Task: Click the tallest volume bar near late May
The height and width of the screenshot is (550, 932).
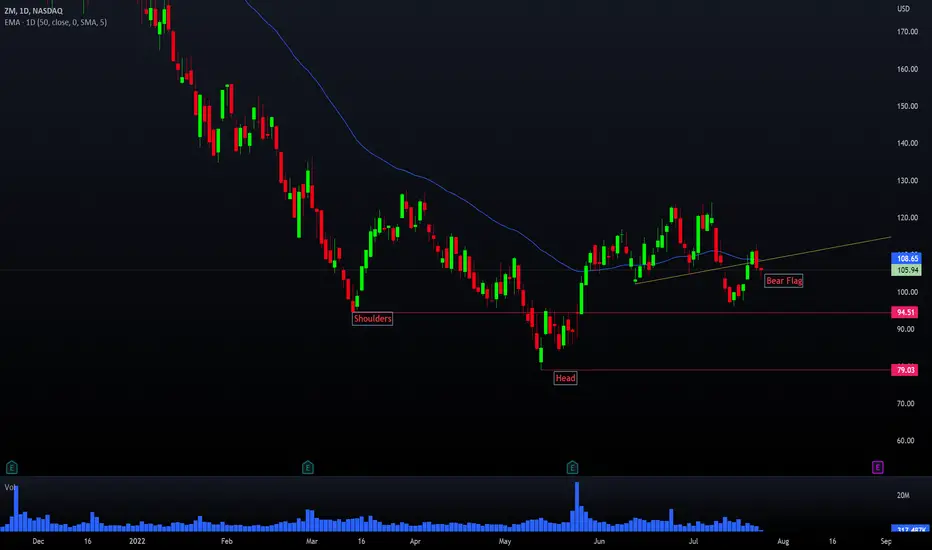Action: click(577, 507)
